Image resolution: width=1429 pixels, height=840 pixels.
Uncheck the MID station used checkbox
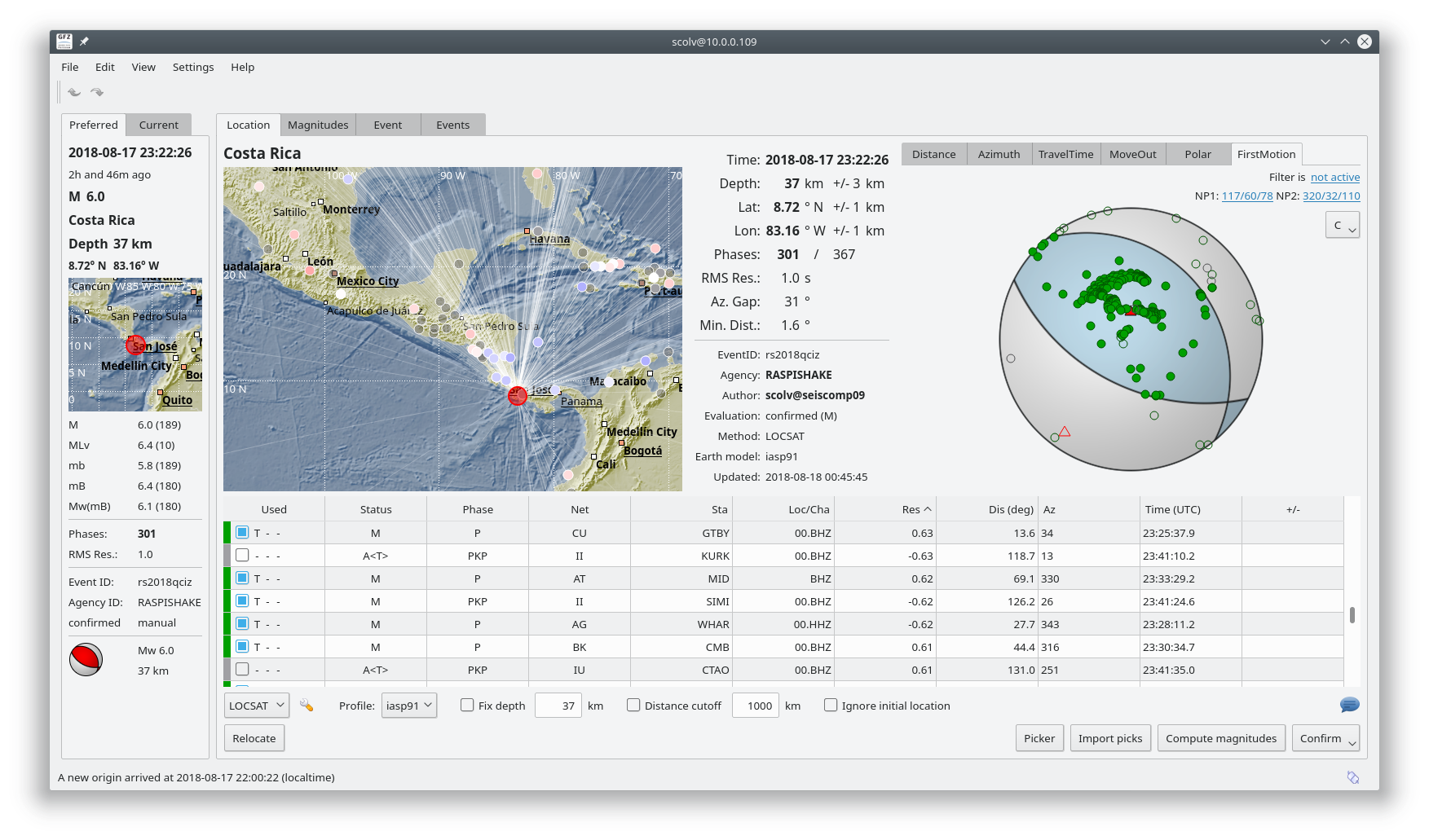242,578
